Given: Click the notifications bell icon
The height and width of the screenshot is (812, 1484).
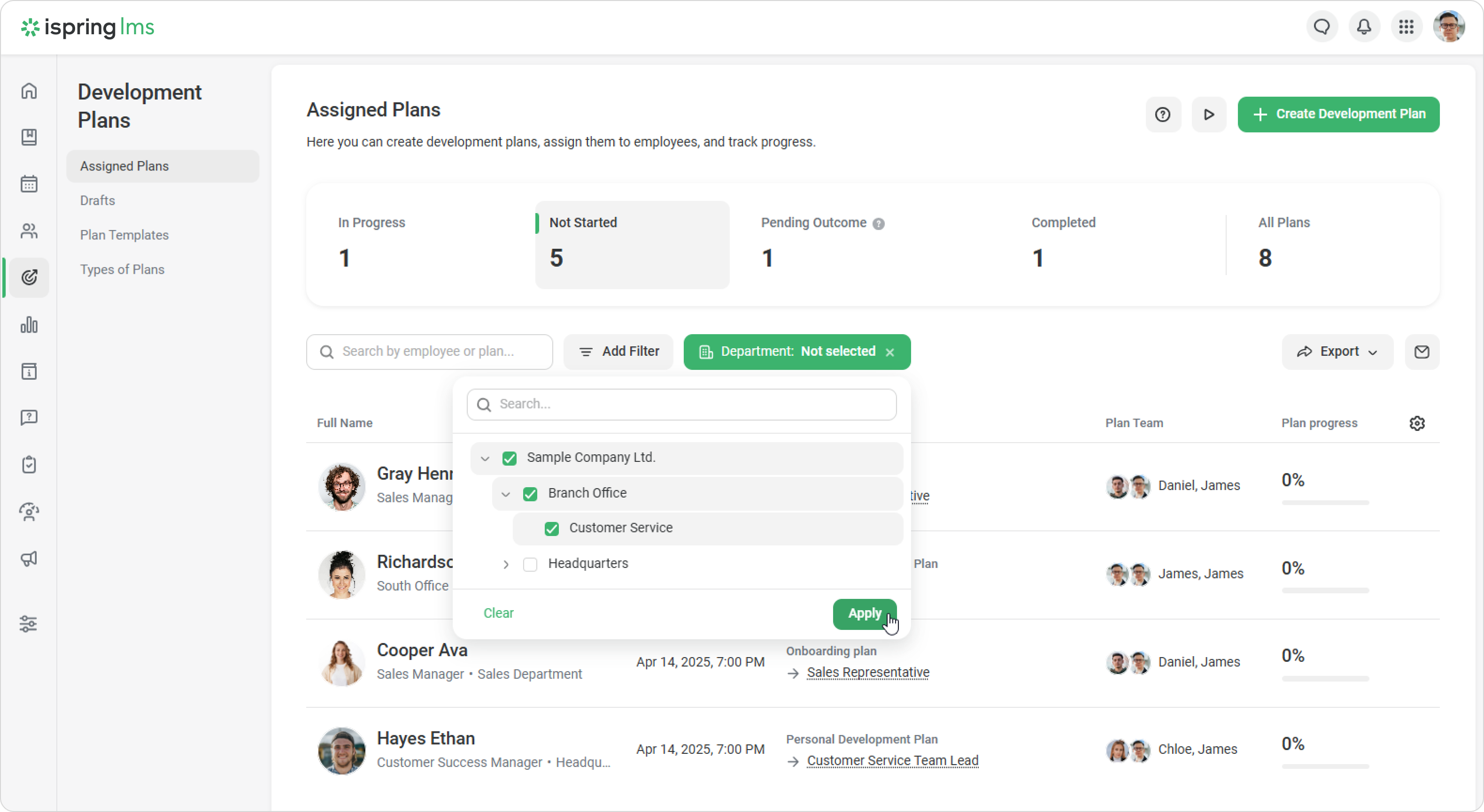Looking at the screenshot, I should [x=1364, y=26].
